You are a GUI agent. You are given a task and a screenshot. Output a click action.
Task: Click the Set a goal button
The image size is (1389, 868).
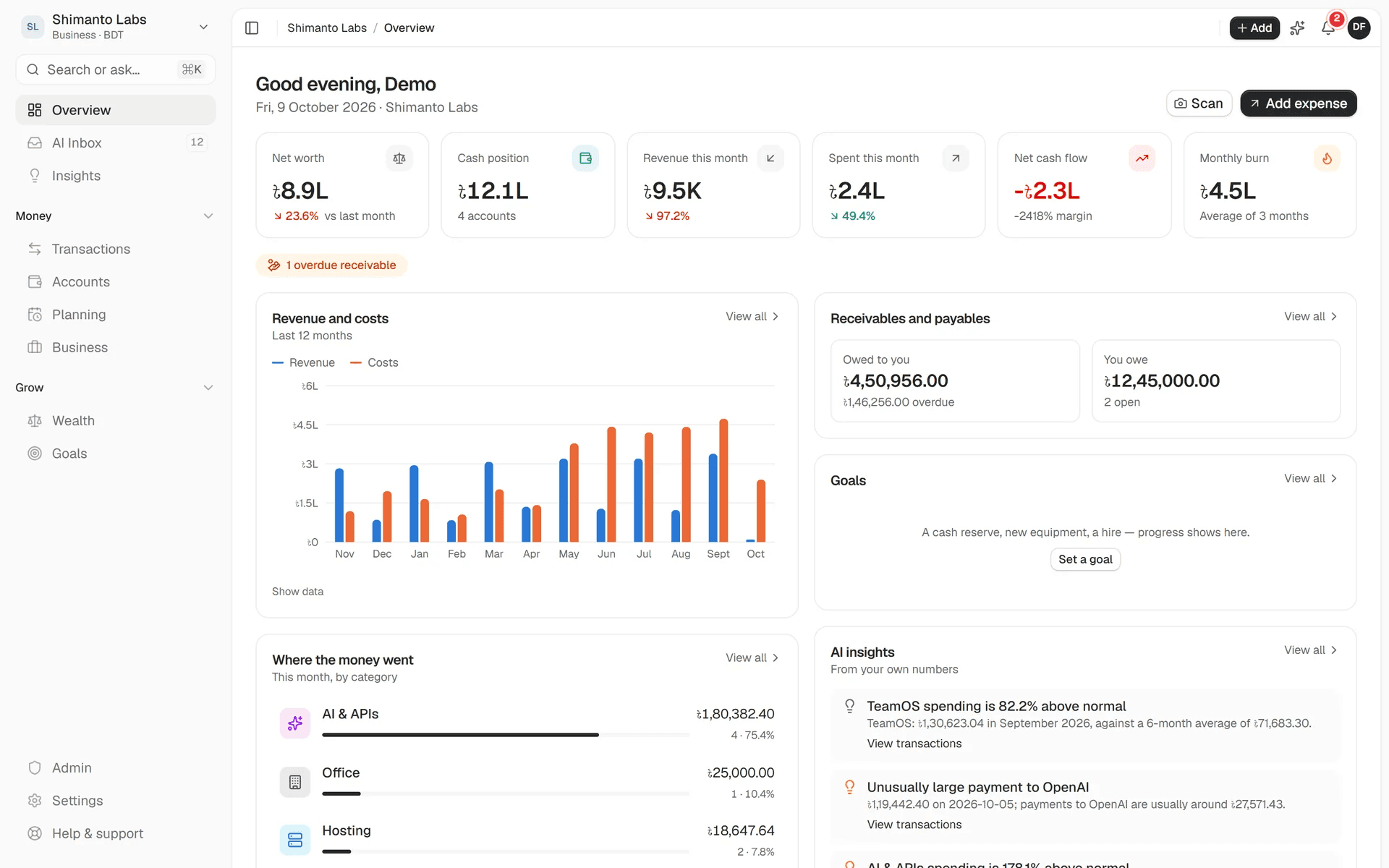(1085, 559)
